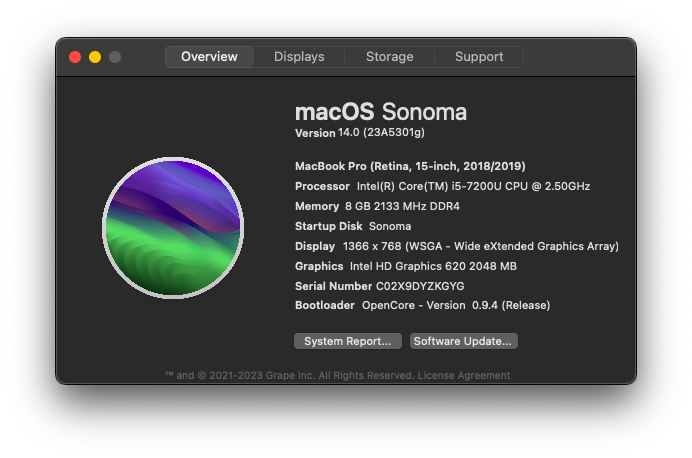Click the 1366 x 768 display value
Screen dimensions: 692x458
coord(481,246)
